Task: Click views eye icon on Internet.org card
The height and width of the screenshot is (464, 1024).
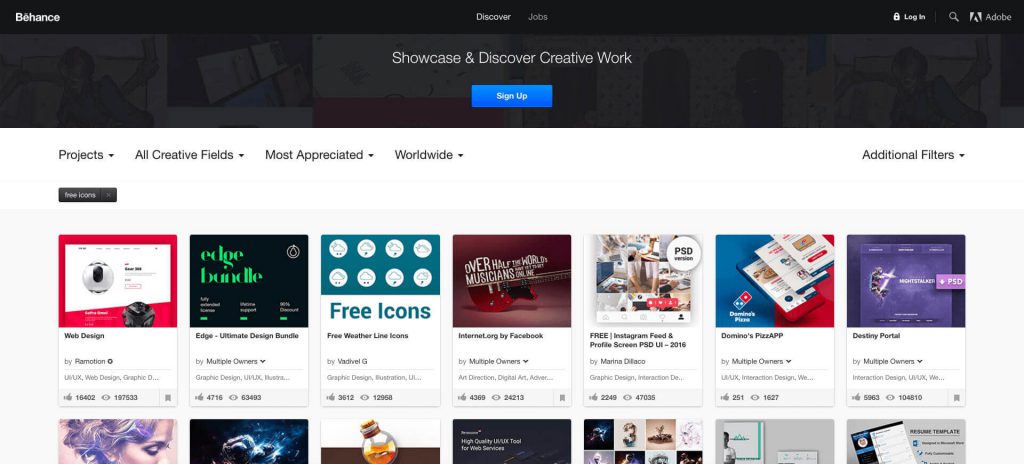Action: pyautogui.click(x=496, y=397)
